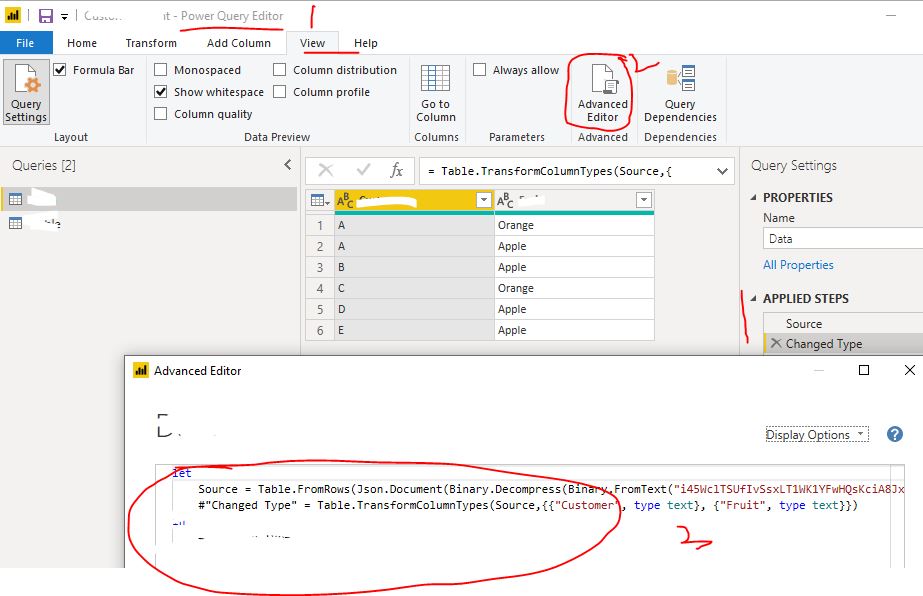
Task: Click the Advanced Editor title icon
Action: click(x=141, y=370)
